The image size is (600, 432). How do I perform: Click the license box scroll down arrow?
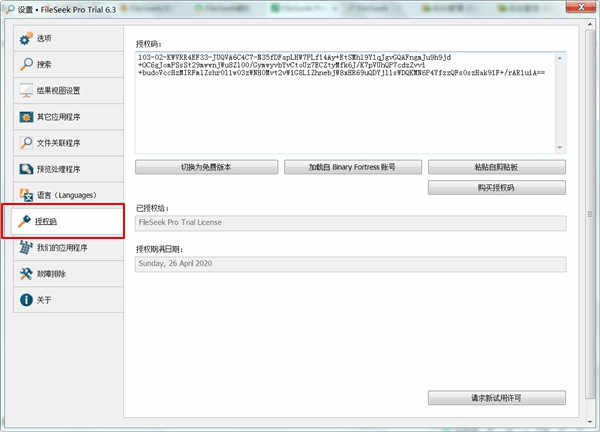pyautogui.click(x=560, y=147)
